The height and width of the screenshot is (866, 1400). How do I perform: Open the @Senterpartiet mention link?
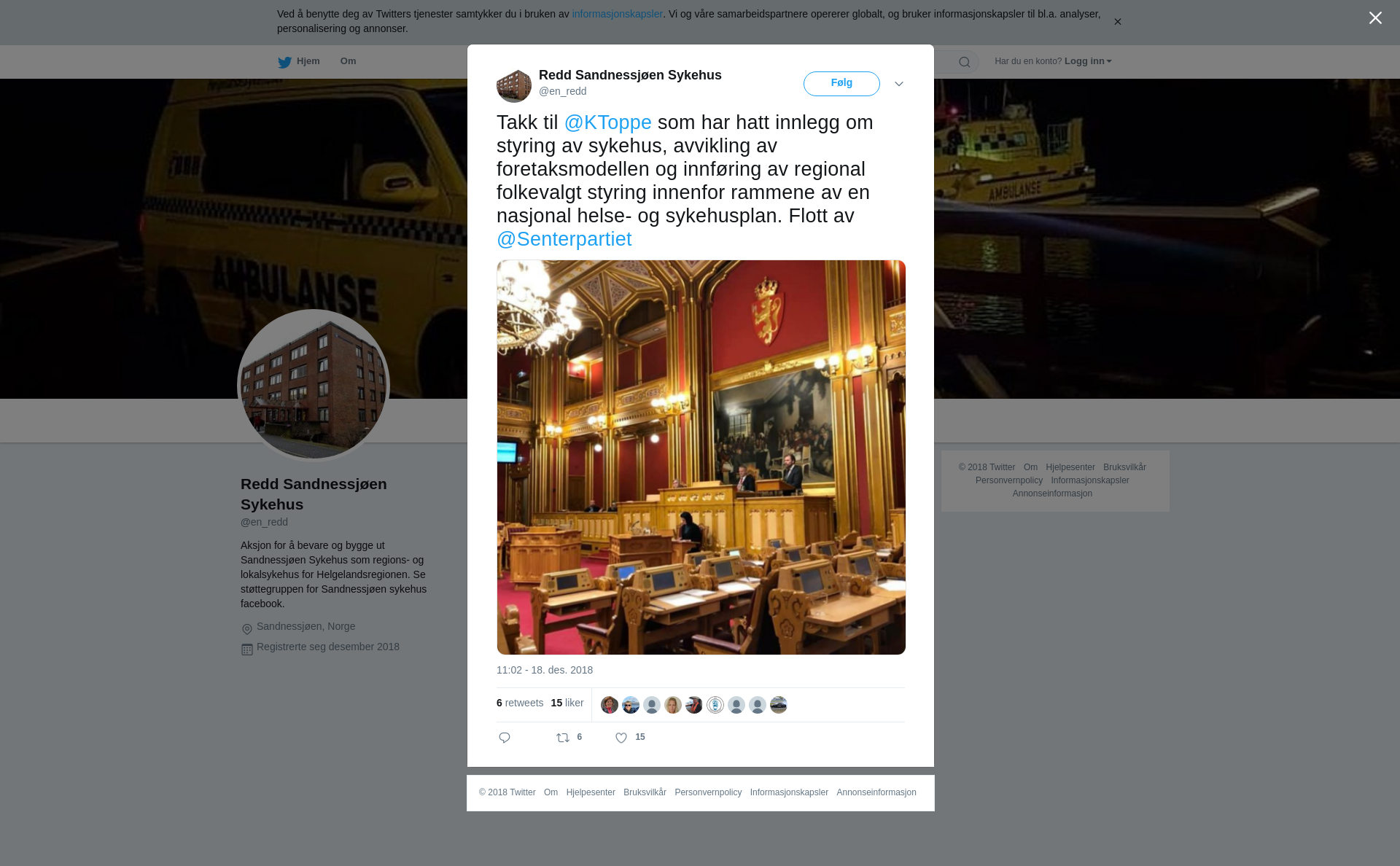click(x=564, y=239)
